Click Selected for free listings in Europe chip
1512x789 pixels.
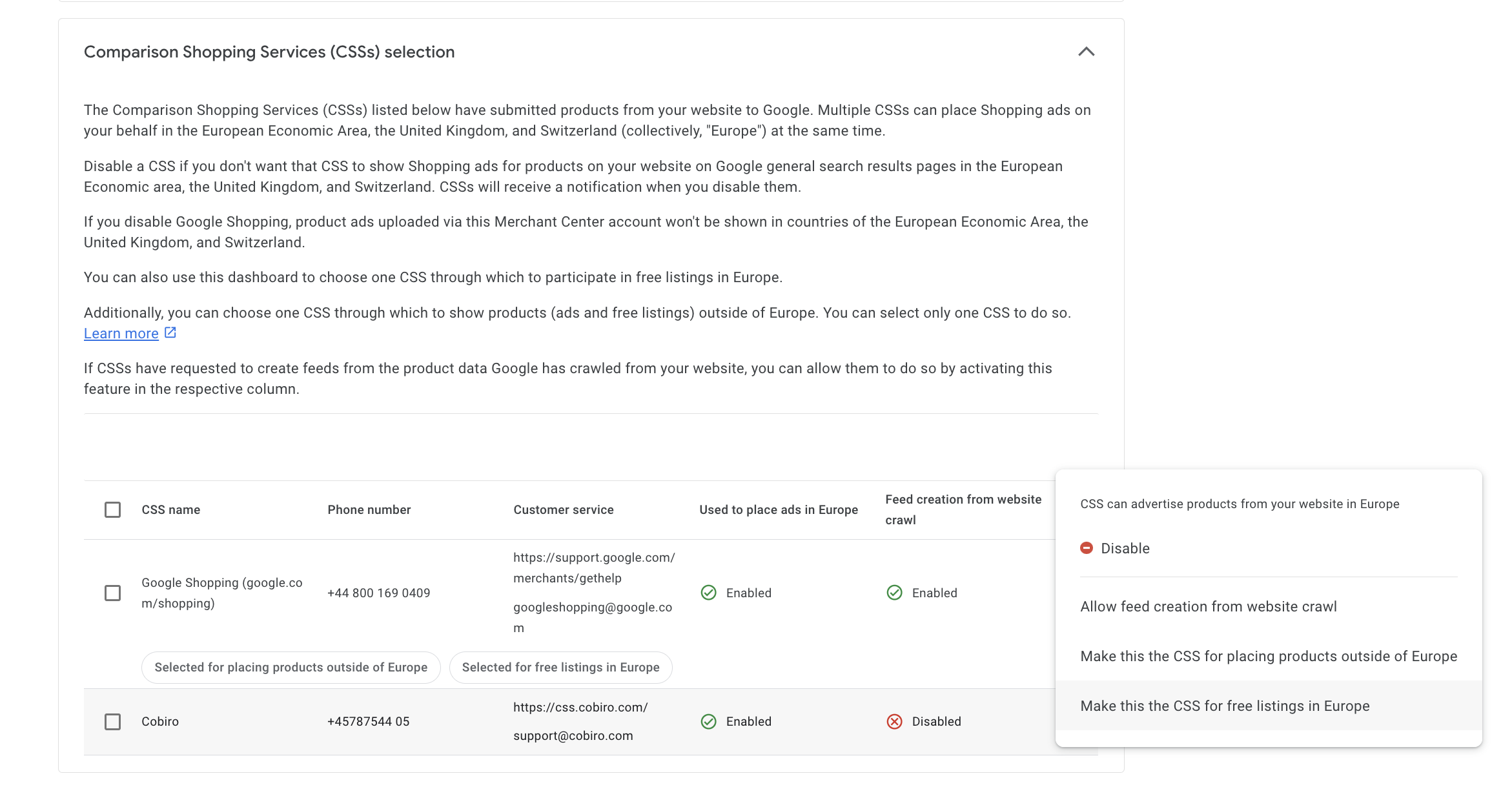560,667
